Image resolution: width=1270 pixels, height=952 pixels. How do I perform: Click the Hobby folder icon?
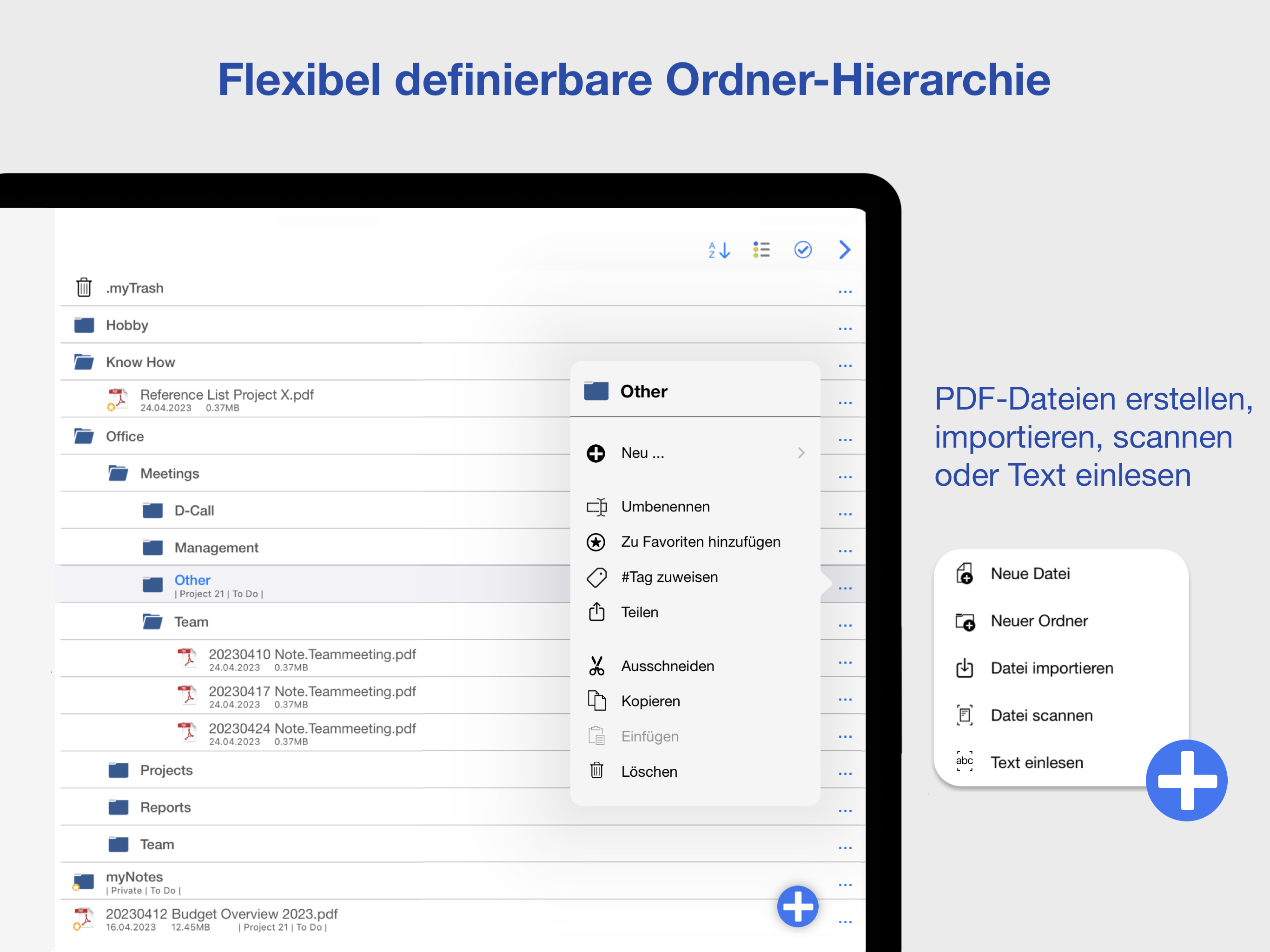click(x=84, y=325)
